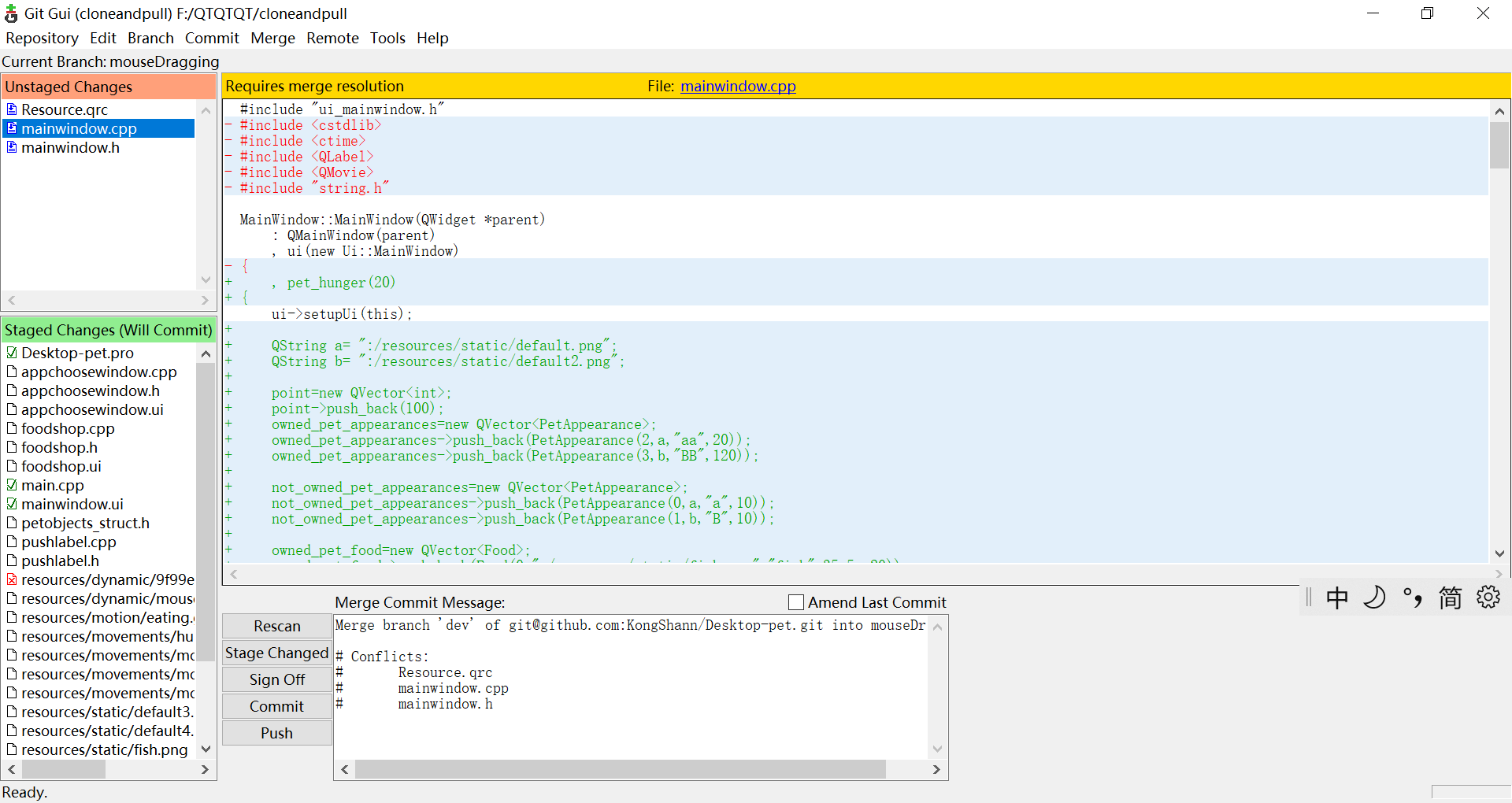Toggle the IME punctuation mode icon
Image resolution: width=1512 pixels, height=803 pixels.
click(x=1412, y=598)
